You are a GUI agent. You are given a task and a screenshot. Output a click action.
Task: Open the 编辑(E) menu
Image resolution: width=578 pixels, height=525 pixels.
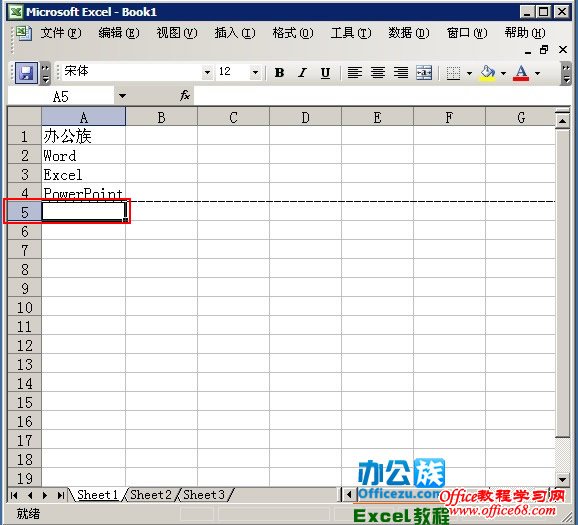(119, 33)
